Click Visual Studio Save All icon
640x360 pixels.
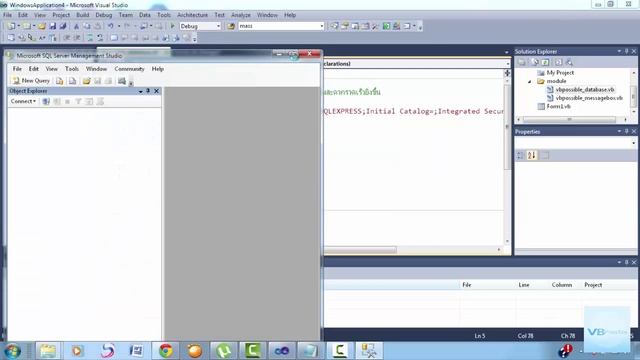point(63,26)
